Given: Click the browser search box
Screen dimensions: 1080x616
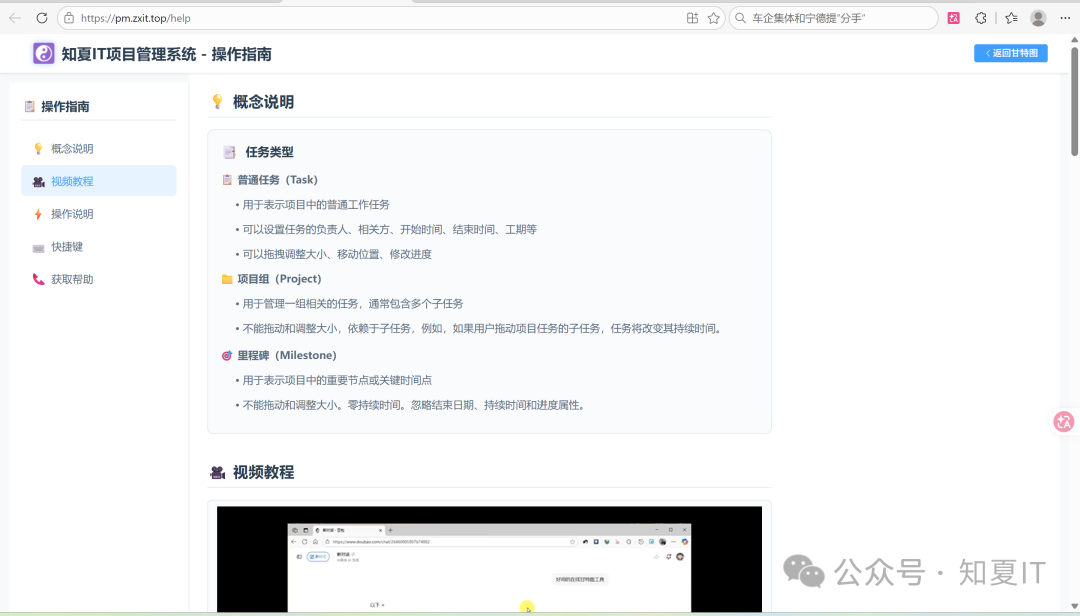Looking at the screenshot, I should pyautogui.click(x=833, y=19).
